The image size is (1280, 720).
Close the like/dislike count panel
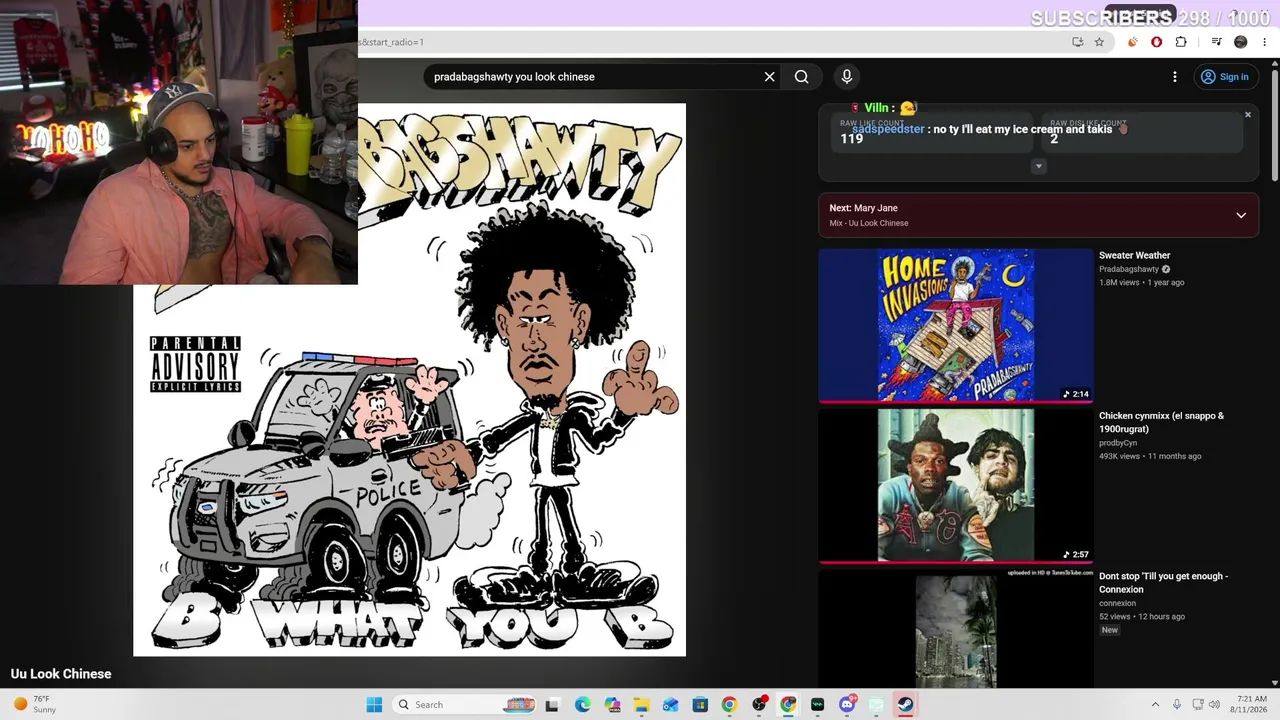tap(1248, 115)
